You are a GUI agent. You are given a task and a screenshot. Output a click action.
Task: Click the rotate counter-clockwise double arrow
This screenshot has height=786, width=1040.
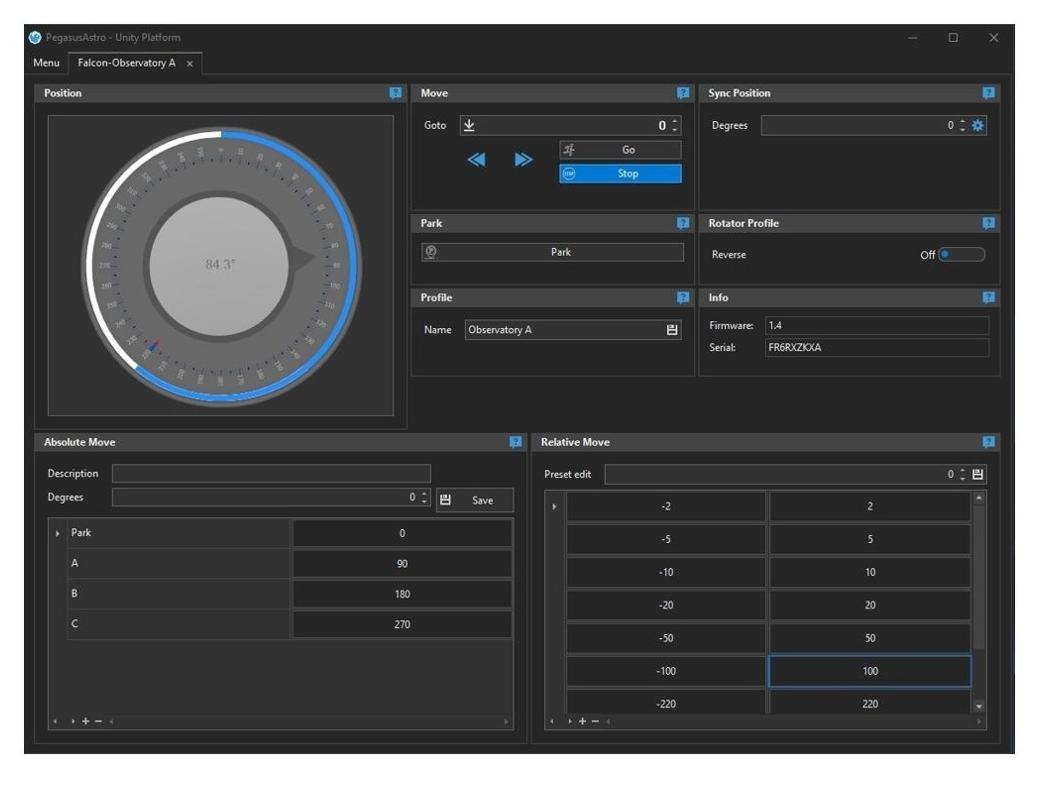pyautogui.click(x=477, y=160)
